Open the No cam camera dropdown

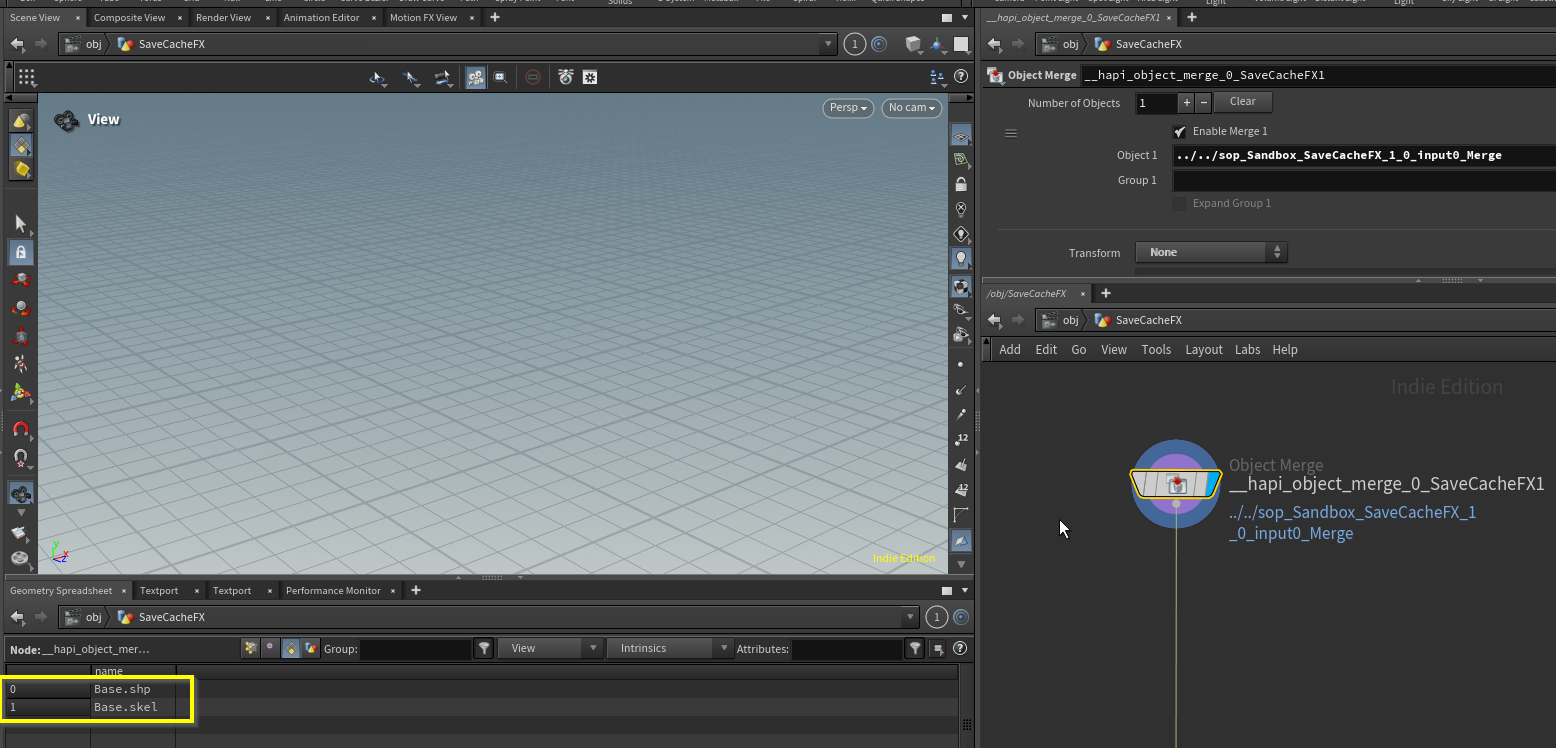pyautogui.click(x=911, y=108)
